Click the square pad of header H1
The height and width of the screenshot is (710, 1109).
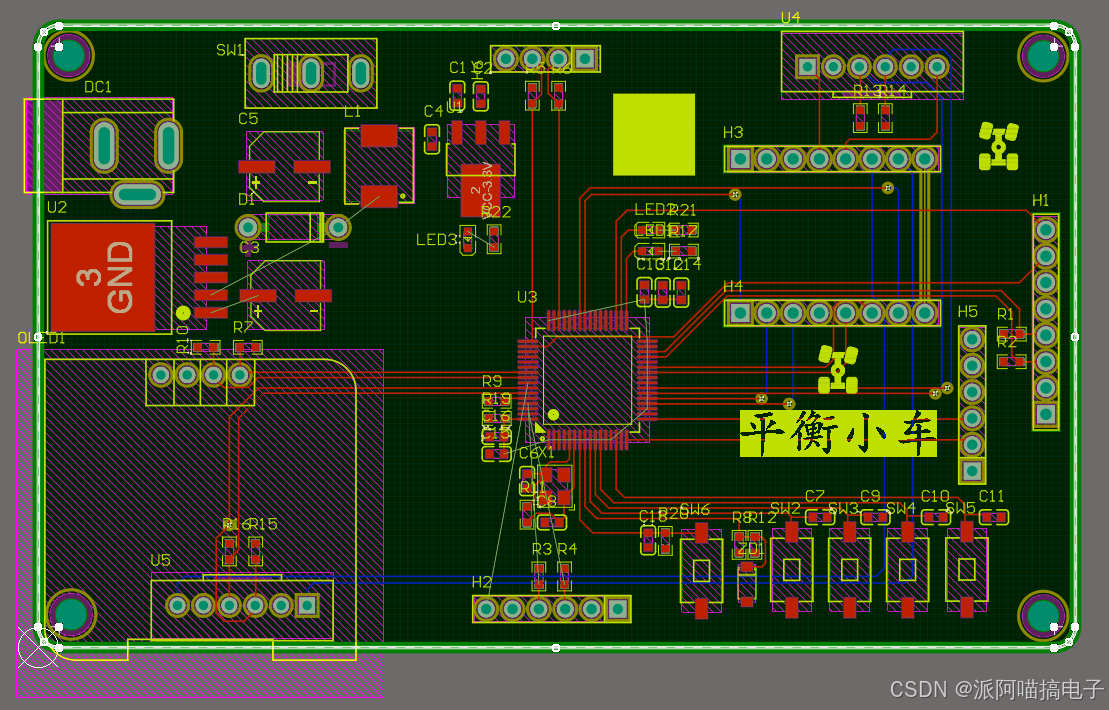pyautogui.click(x=1046, y=414)
